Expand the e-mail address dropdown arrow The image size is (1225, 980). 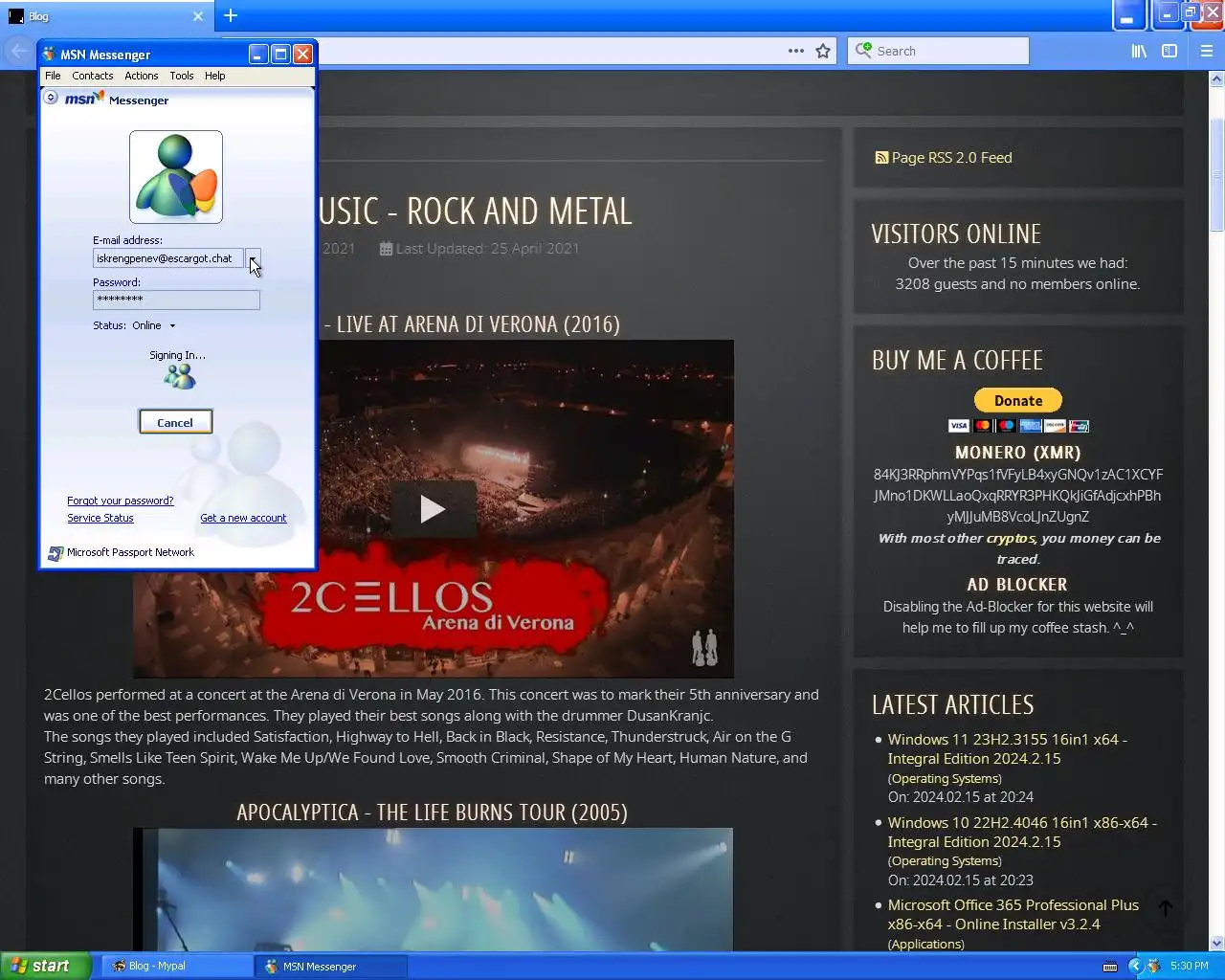[253, 258]
